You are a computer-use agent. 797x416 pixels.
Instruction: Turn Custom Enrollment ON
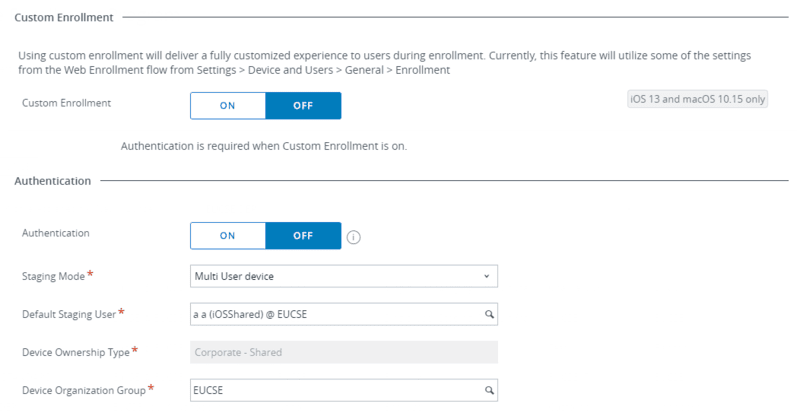pyautogui.click(x=228, y=106)
